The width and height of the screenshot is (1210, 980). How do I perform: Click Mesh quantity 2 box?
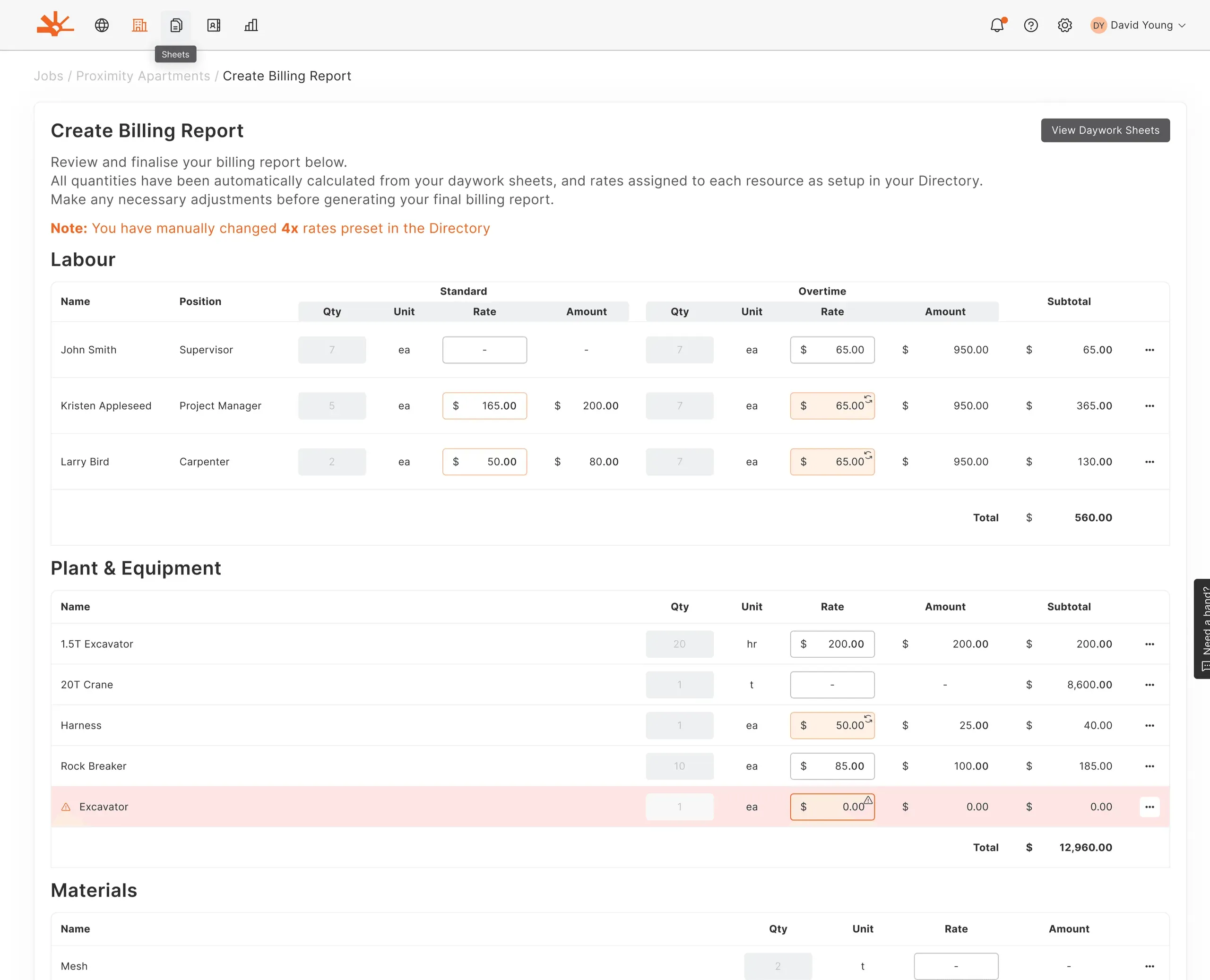coord(778,966)
